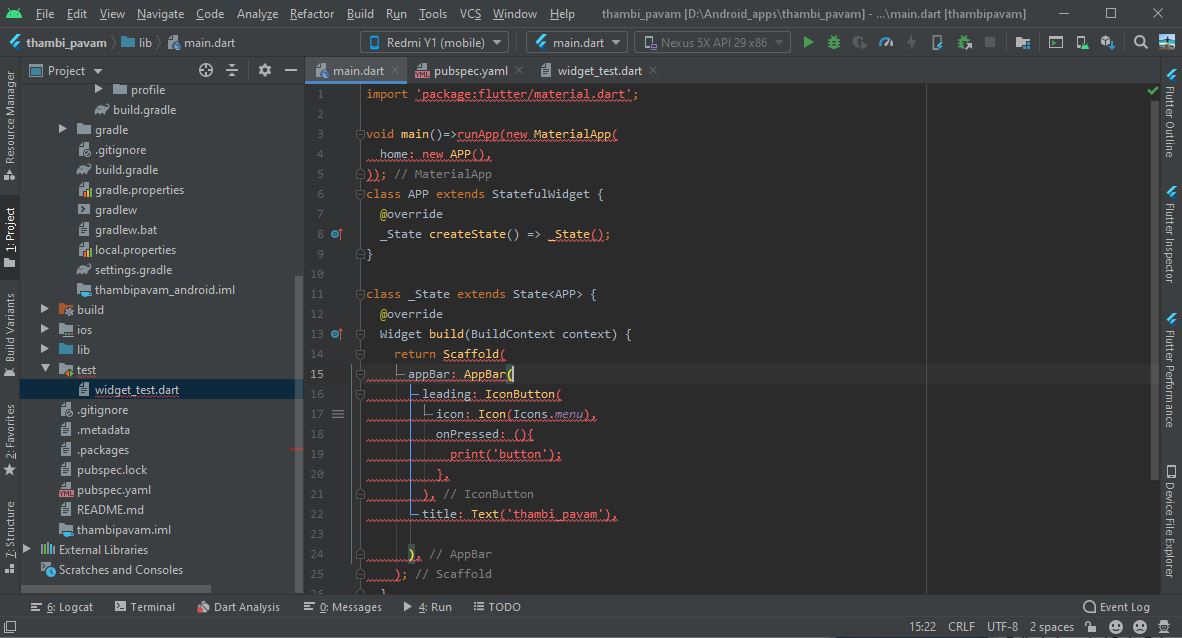Screen dimensions: 1182x638
Task: Open the Dart Analysis tool window
Action: tap(238, 606)
